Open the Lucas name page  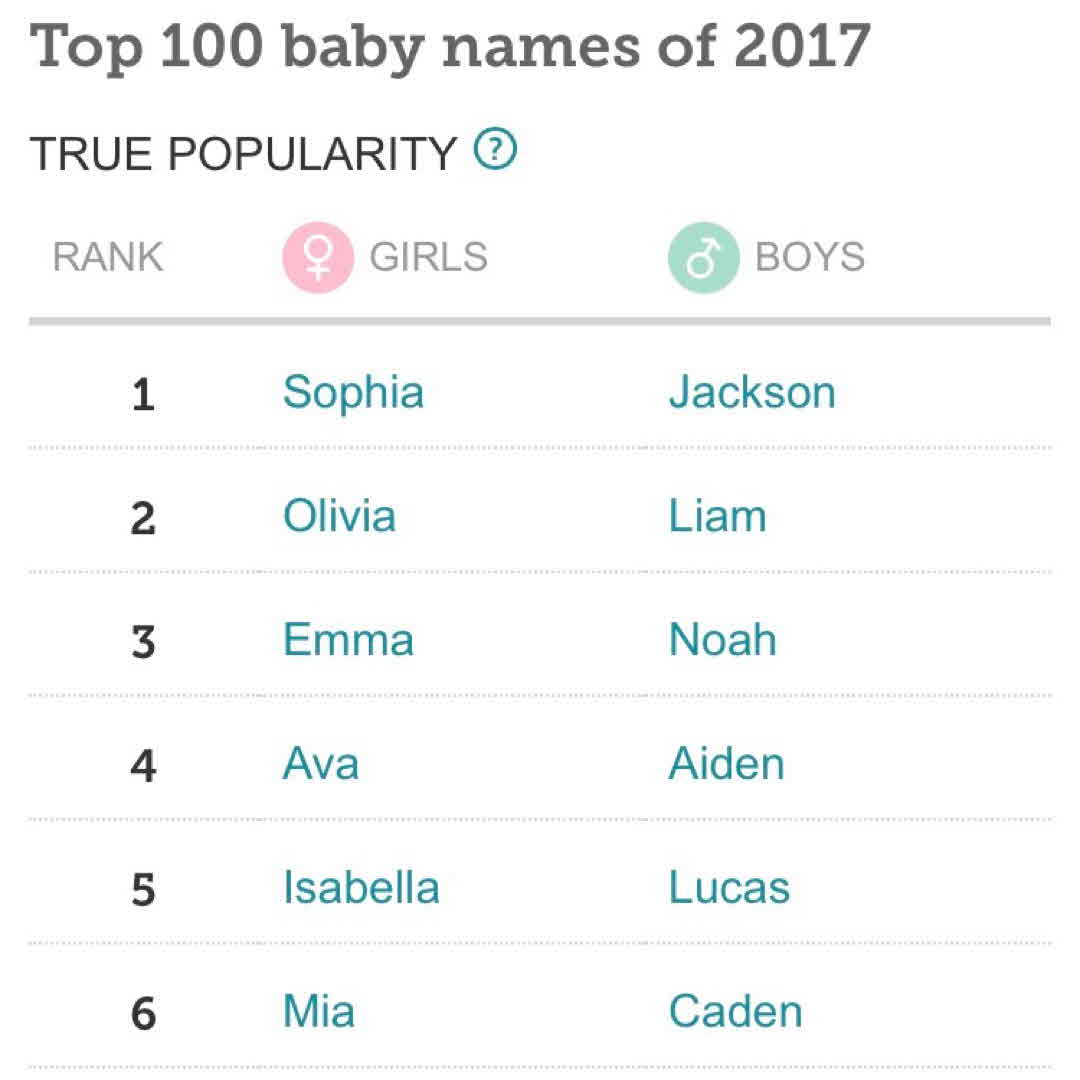pyautogui.click(x=729, y=888)
